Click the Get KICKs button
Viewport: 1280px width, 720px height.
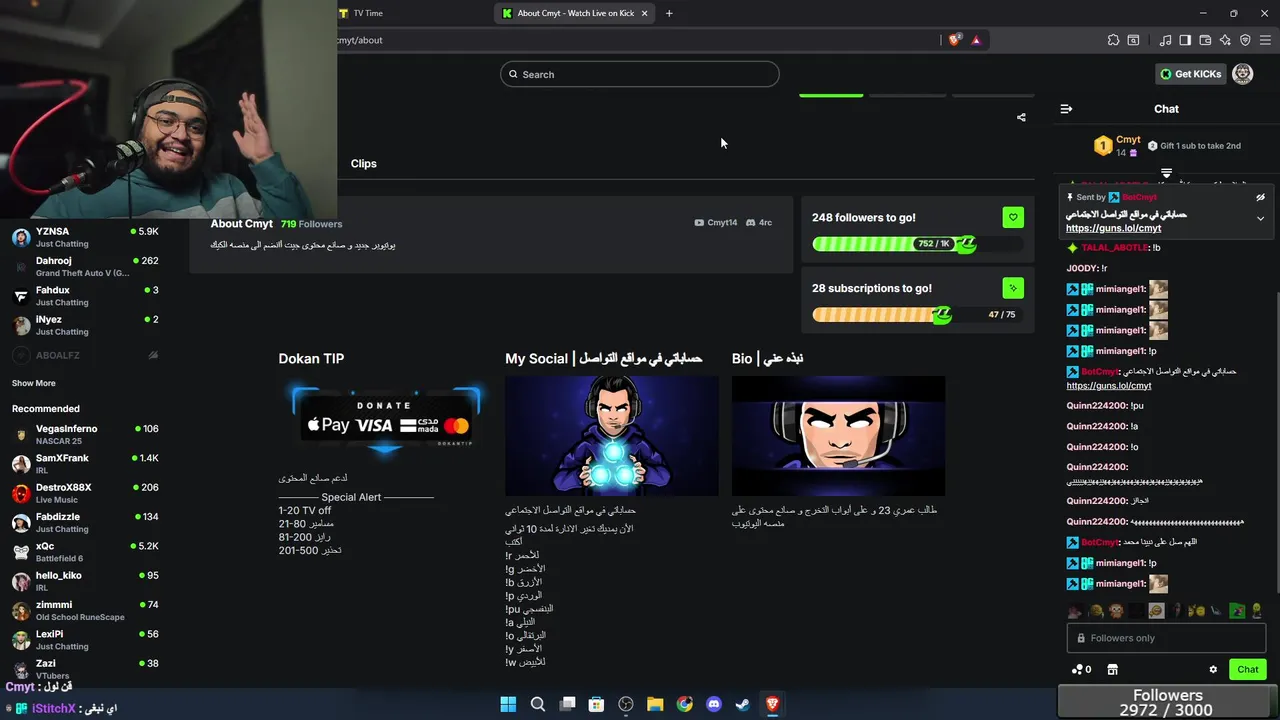coord(1190,74)
